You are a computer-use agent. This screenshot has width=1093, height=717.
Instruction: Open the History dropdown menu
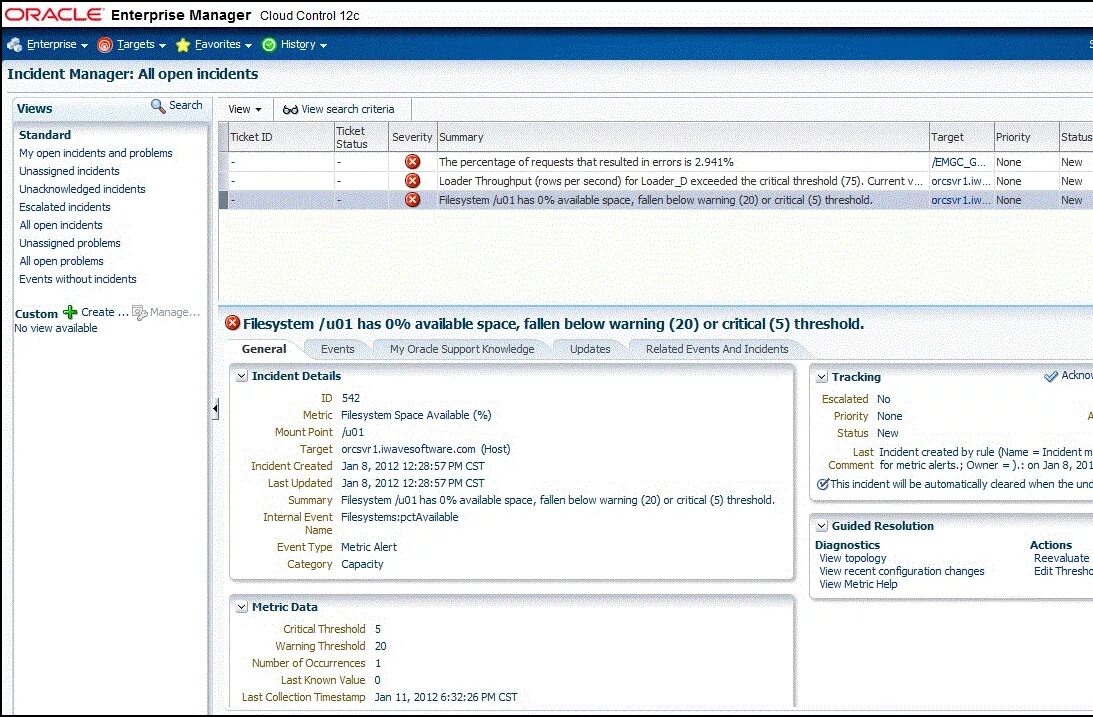(x=304, y=45)
